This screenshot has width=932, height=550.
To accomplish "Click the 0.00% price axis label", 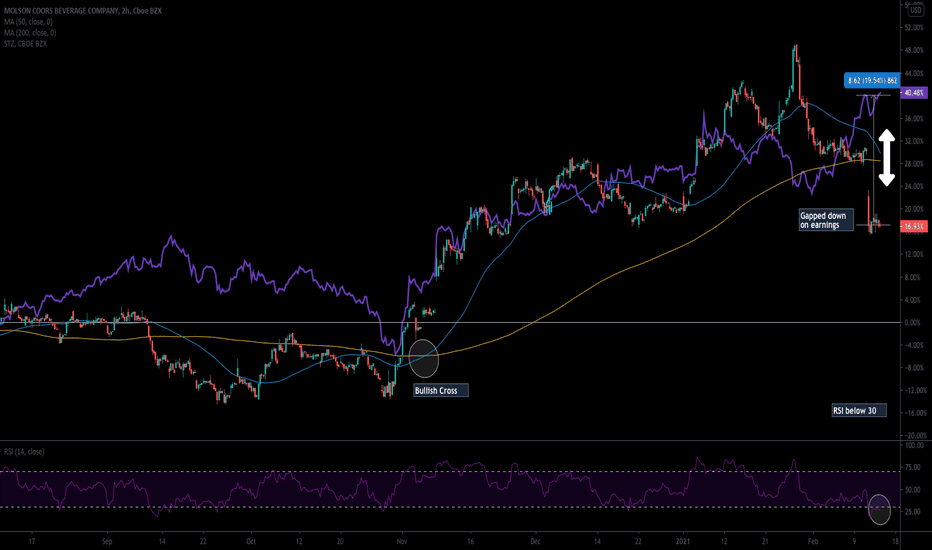I will tap(915, 323).
